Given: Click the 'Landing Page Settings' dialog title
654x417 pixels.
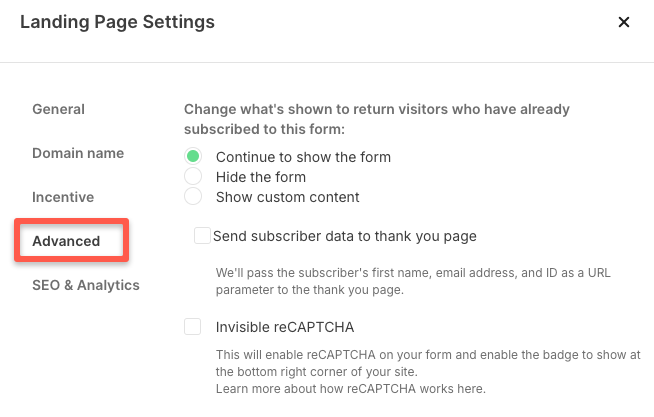Looking at the screenshot, I should click(117, 21).
